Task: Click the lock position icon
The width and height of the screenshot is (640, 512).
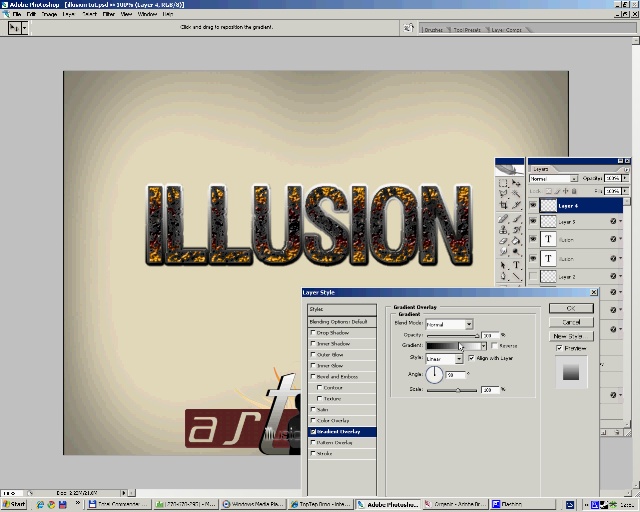Action: [x=566, y=191]
